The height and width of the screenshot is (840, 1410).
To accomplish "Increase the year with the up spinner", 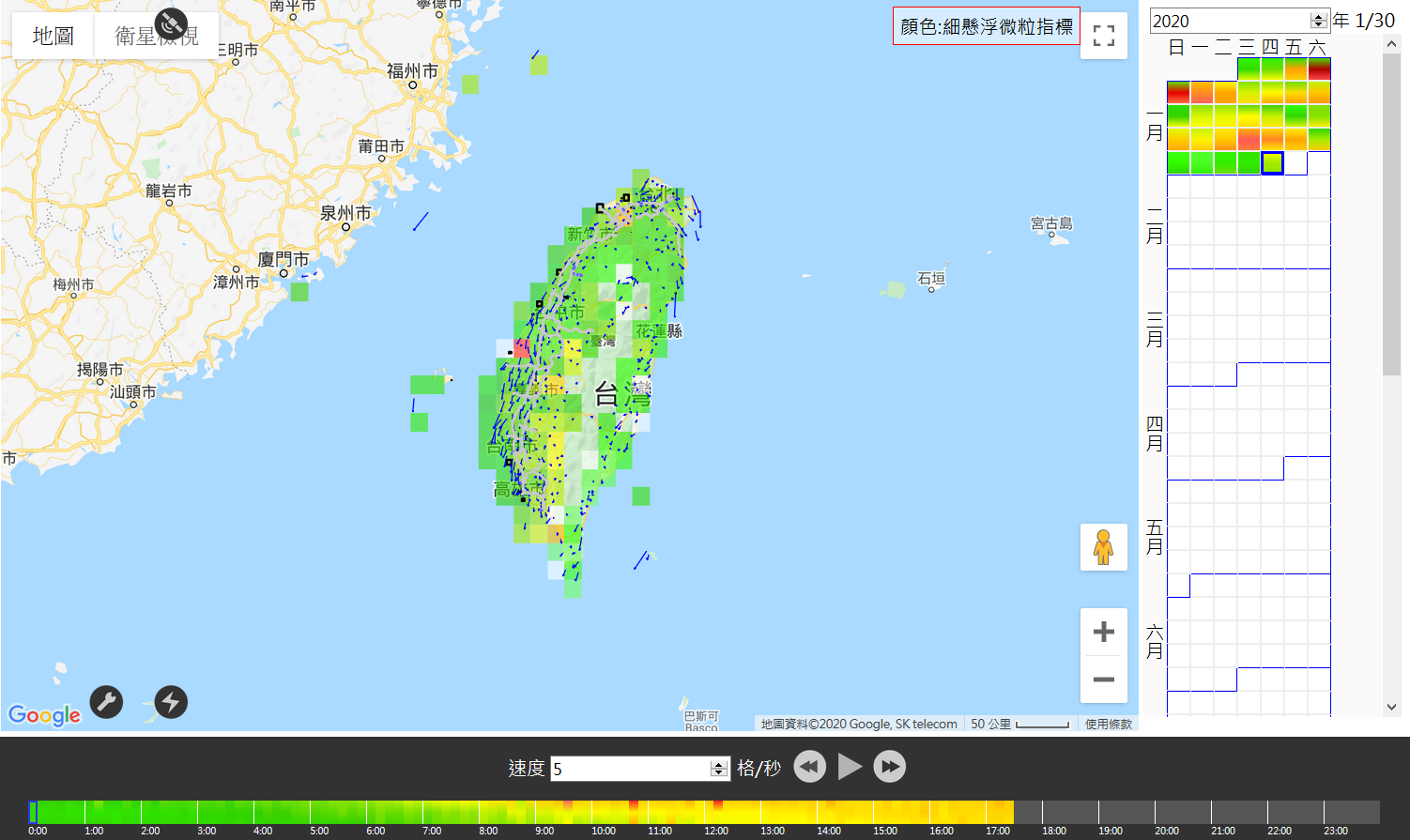I will pos(1319,16).
